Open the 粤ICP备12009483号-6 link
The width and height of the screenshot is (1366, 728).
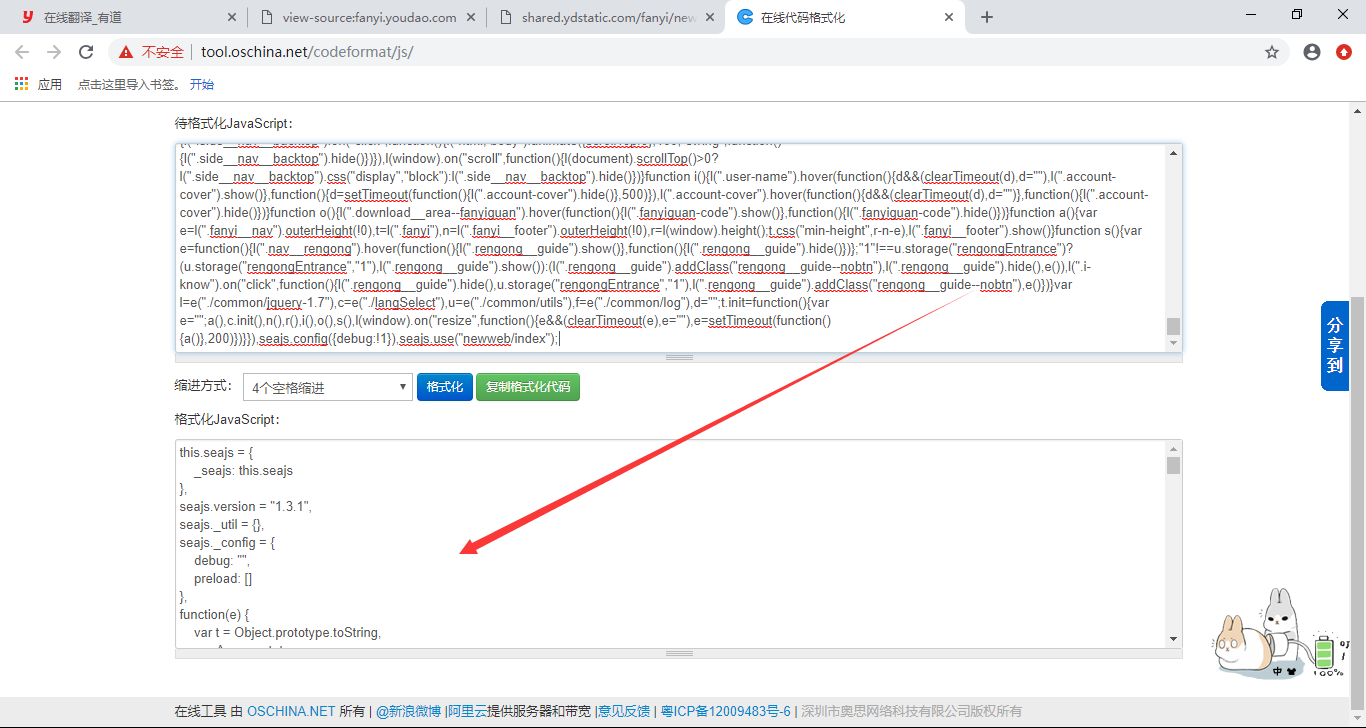pos(726,712)
